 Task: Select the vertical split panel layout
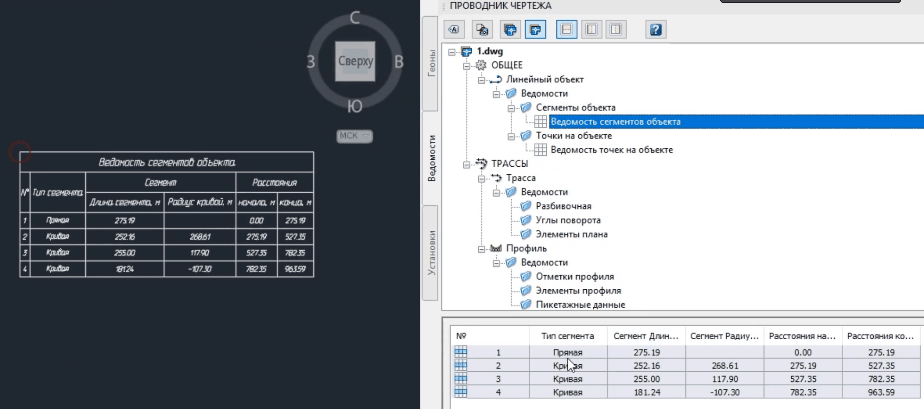(591, 29)
